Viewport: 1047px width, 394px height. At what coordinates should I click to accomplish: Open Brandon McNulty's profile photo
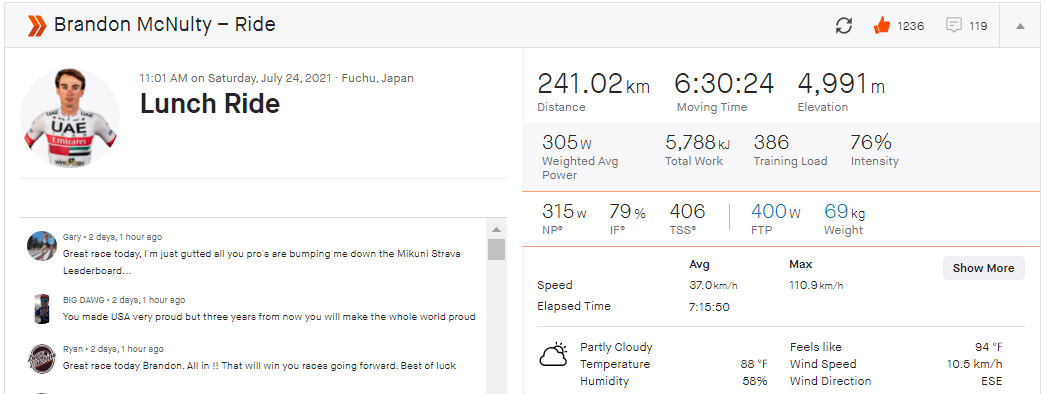(x=70, y=117)
